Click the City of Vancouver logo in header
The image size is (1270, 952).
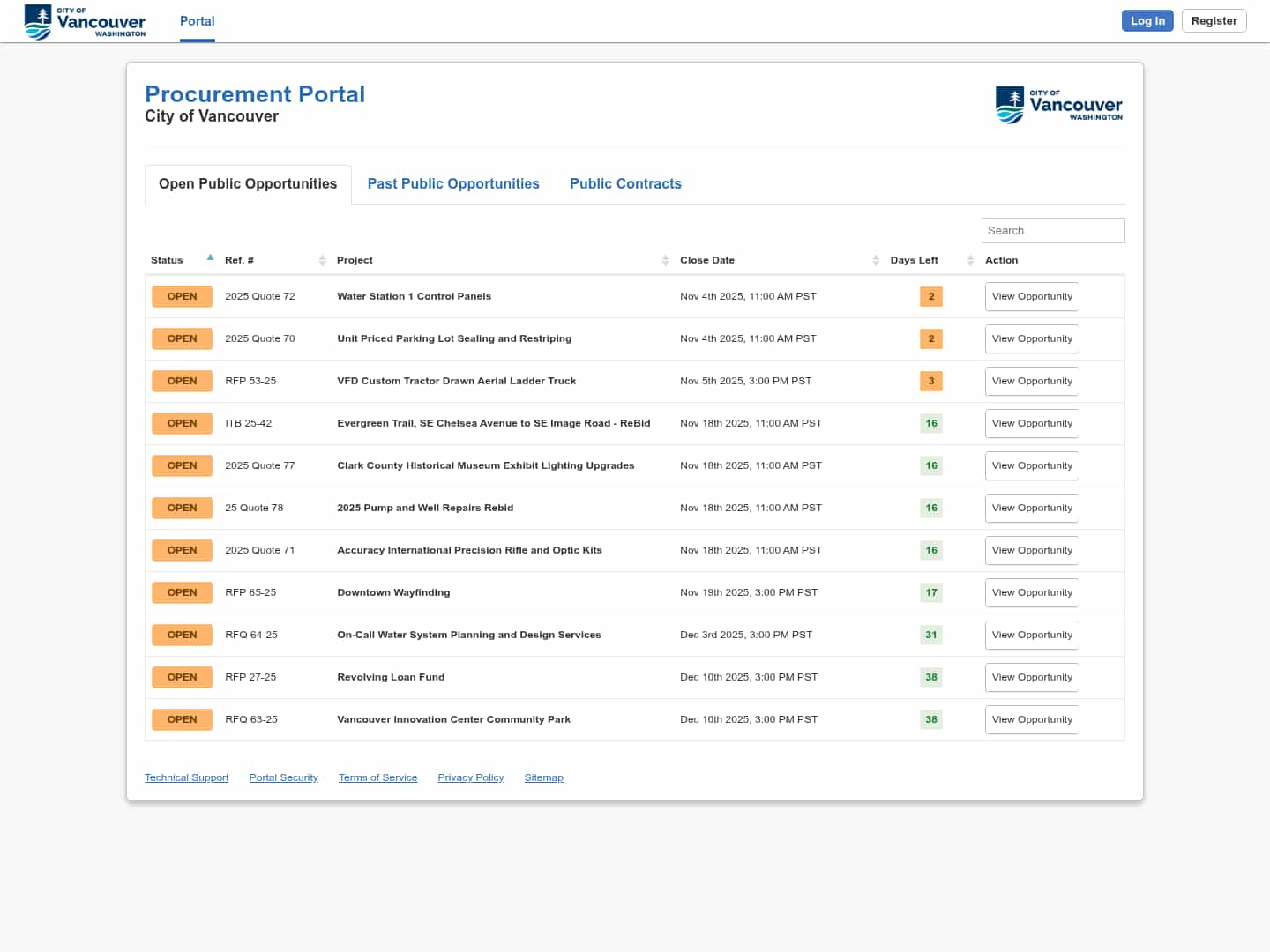tap(85, 21)
